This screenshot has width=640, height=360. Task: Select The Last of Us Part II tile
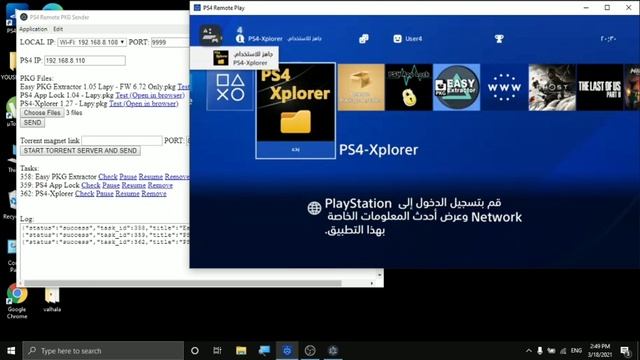tap(600, 87)
